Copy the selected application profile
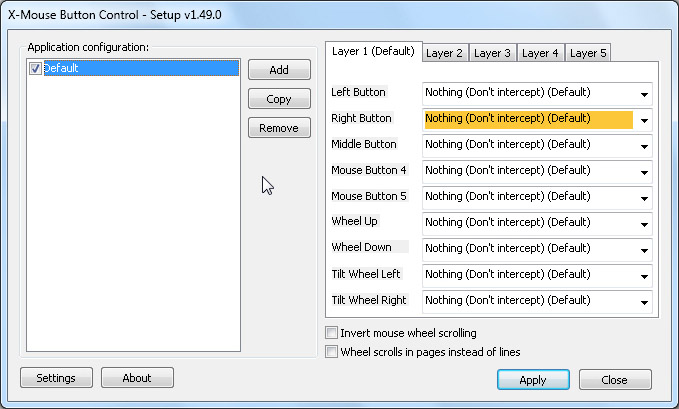This screenshot has width=679, height=409. point(279,99)
